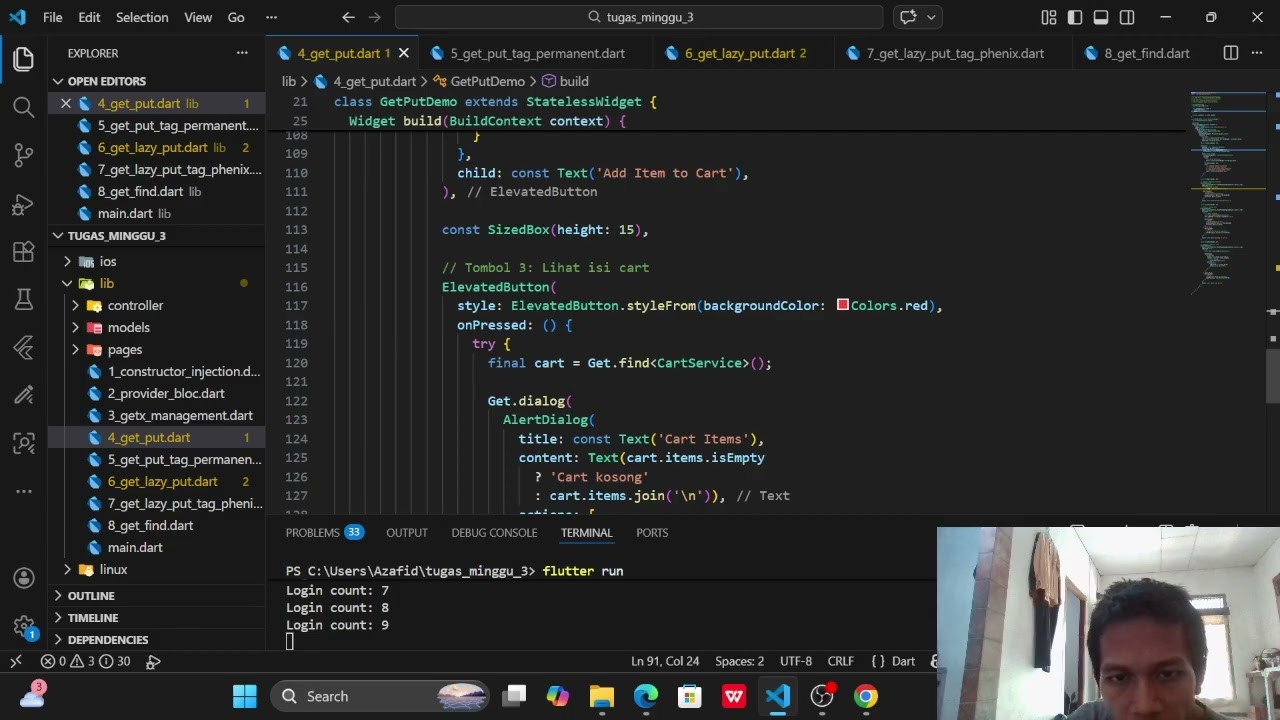This screenshot has width=1280, height=720.
Task: Open Google Chrome from taskbar
Action: click(866, 696)
